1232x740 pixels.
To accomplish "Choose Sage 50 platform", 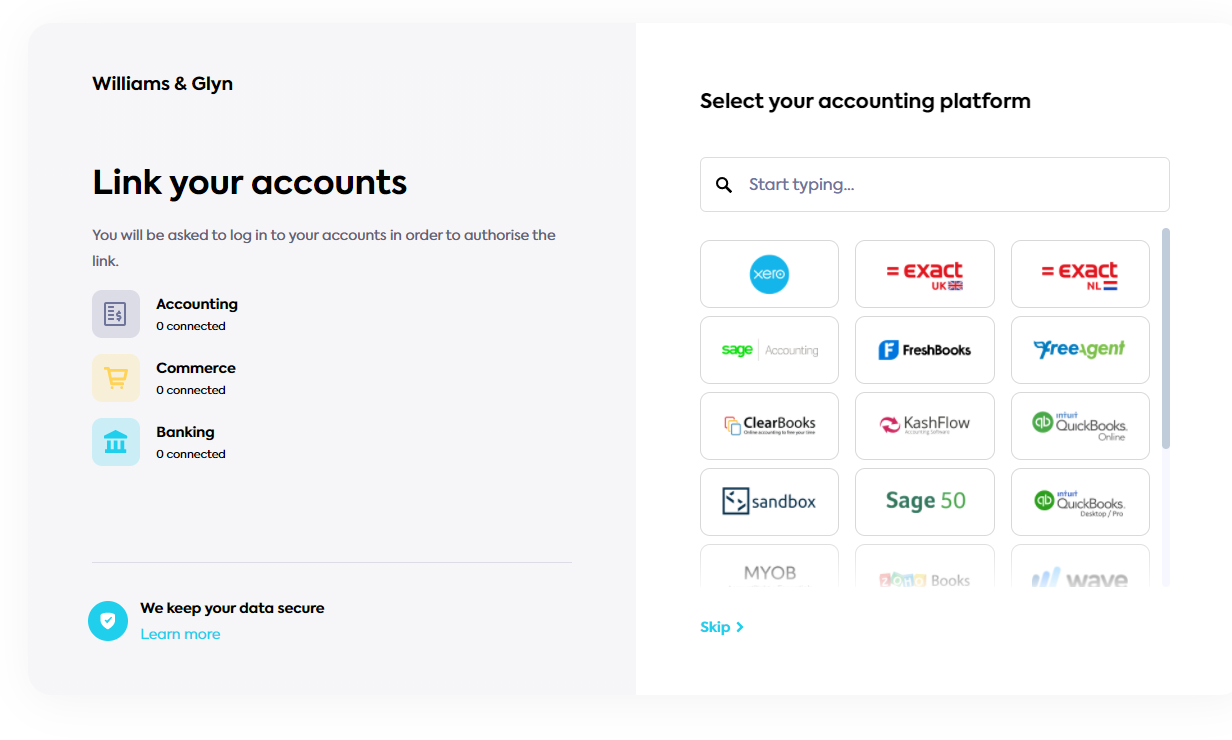I will coord(924,502).
